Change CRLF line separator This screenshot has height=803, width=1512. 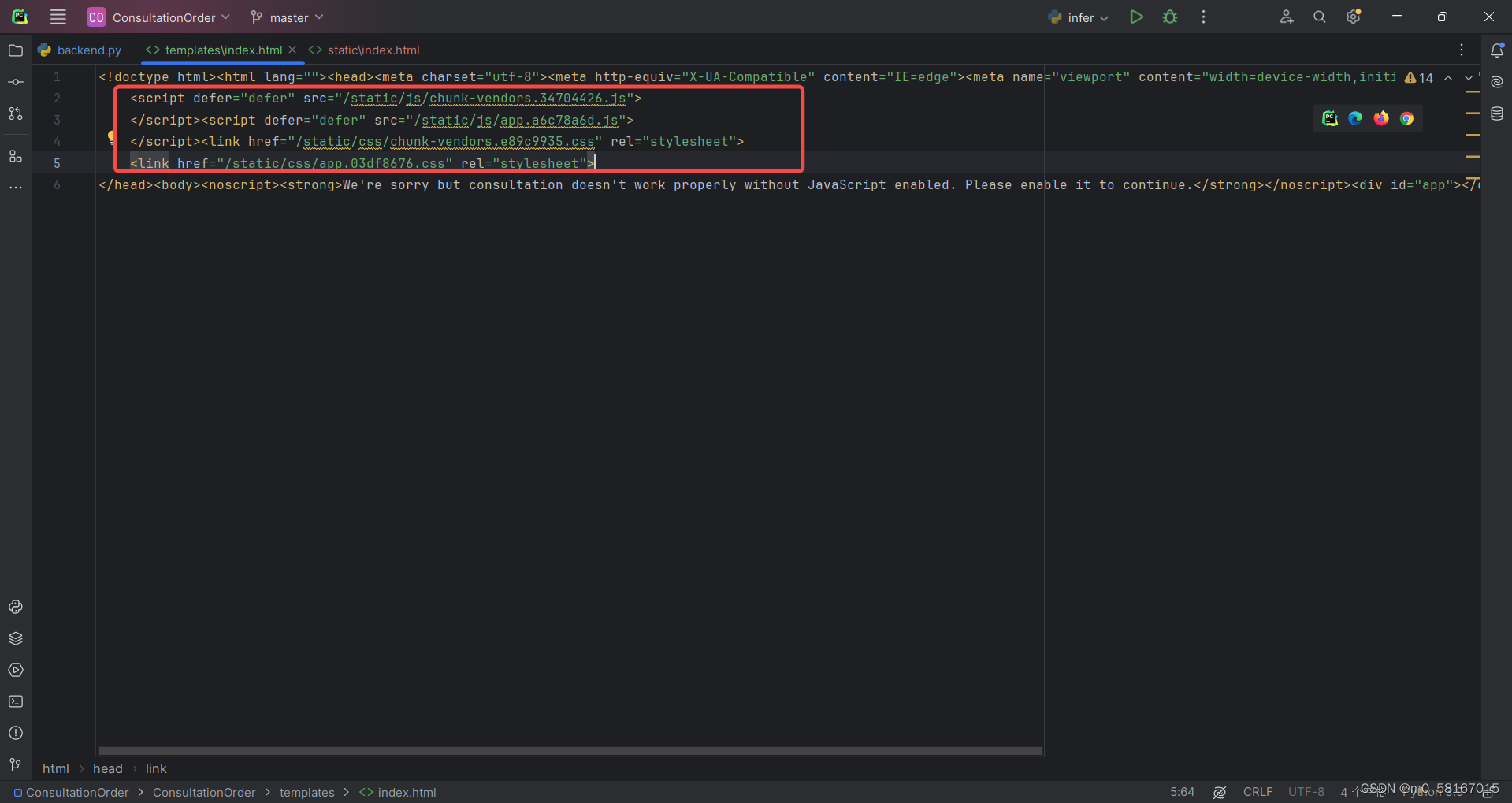1258,792
